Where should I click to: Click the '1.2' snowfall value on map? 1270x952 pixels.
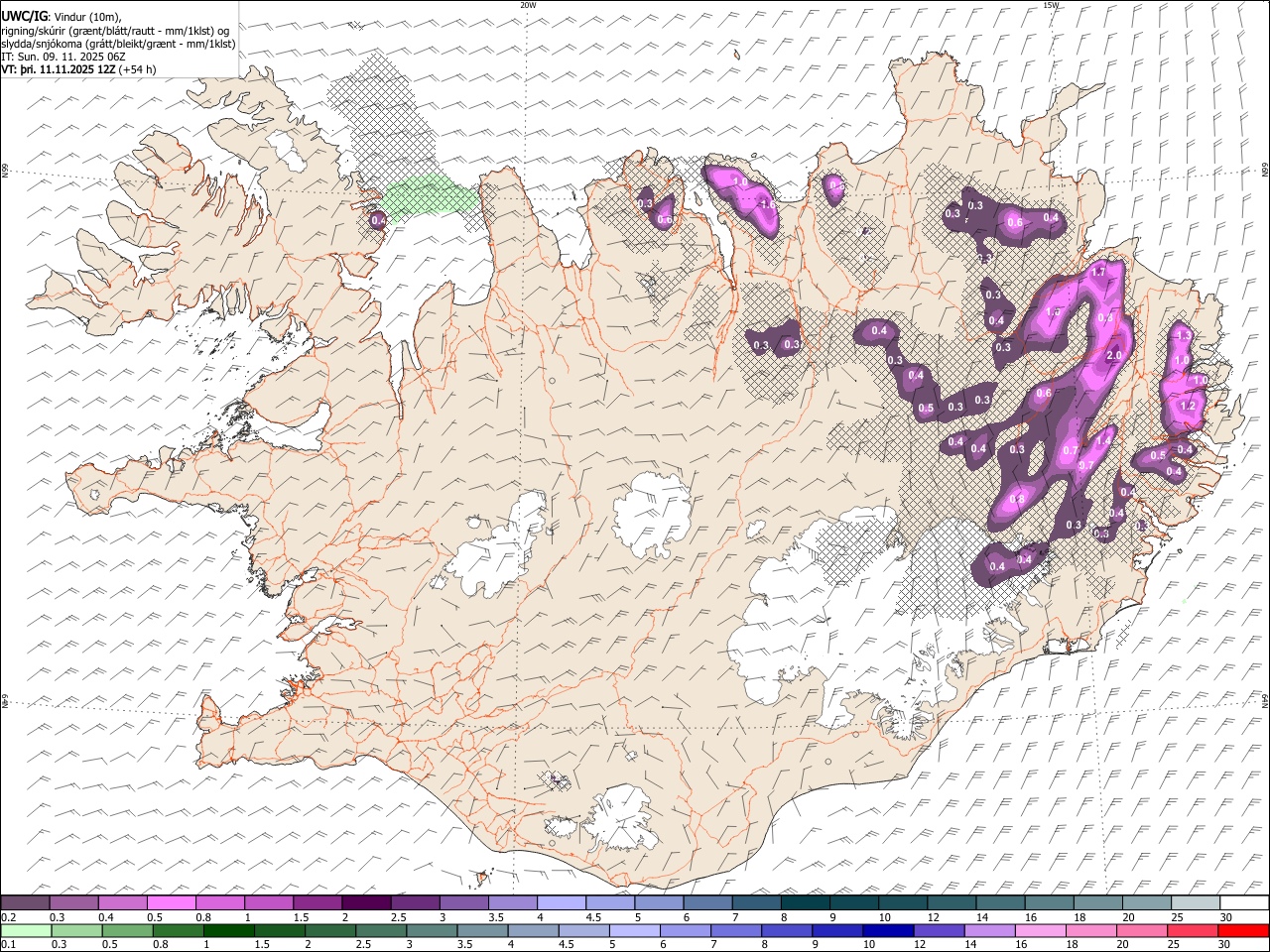point(1187,406)
